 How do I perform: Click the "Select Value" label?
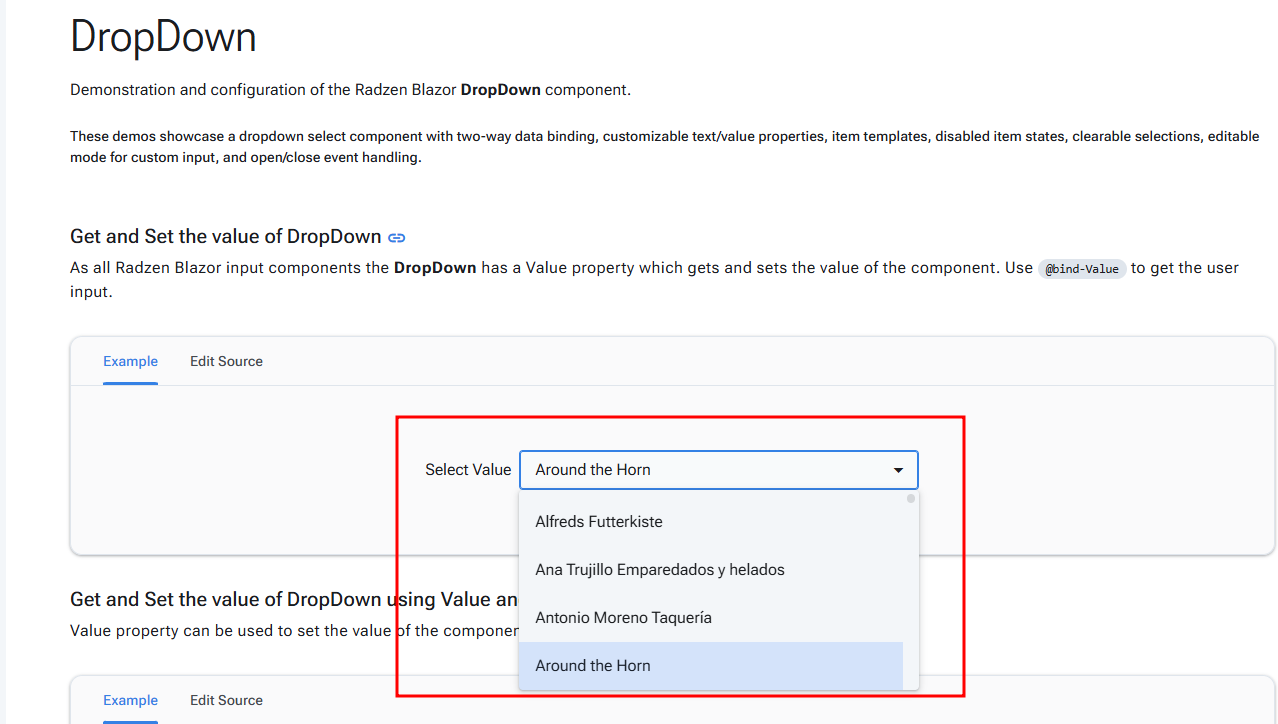tap(467, 470)
